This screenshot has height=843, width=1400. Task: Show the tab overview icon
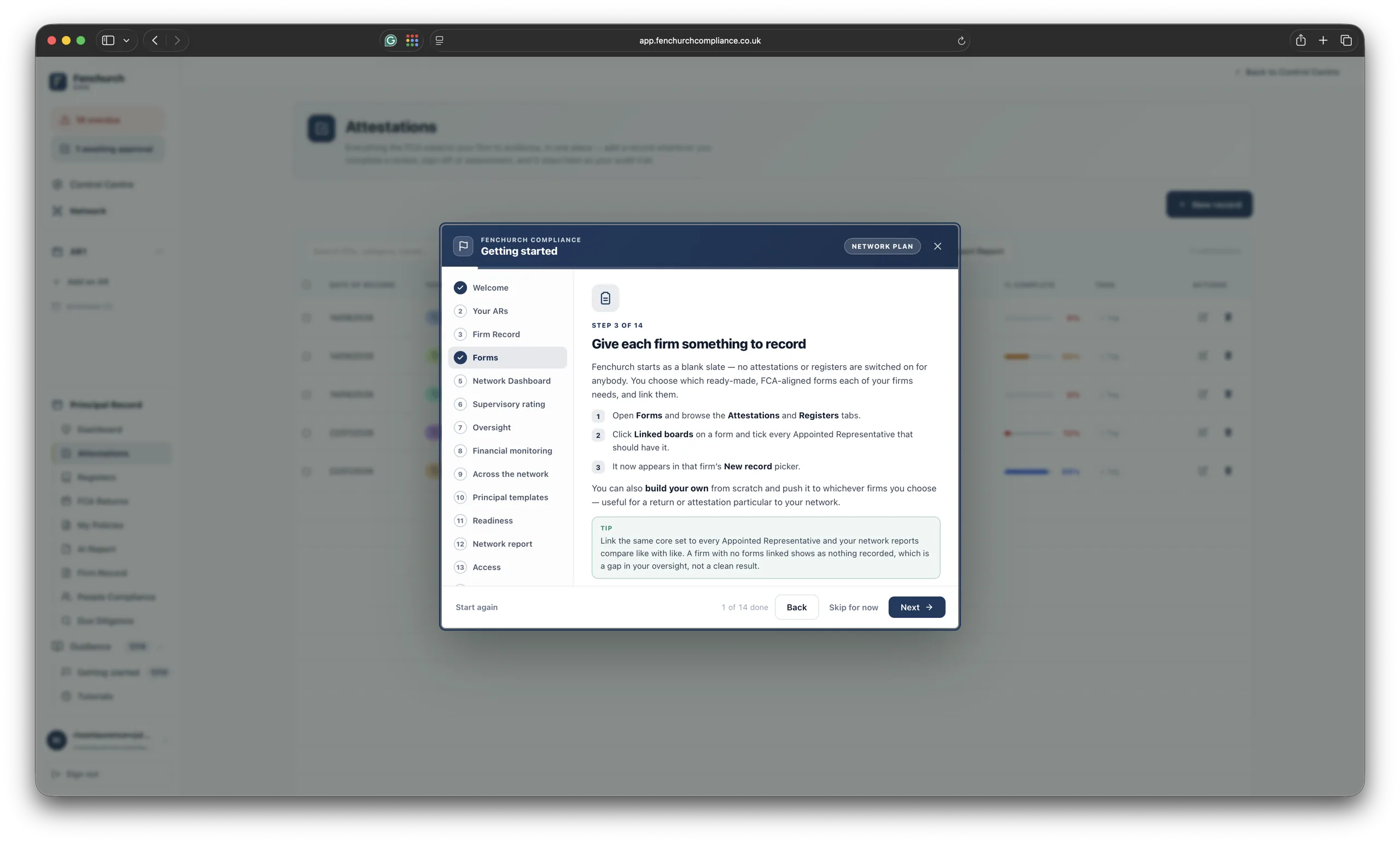point(1346,40)
